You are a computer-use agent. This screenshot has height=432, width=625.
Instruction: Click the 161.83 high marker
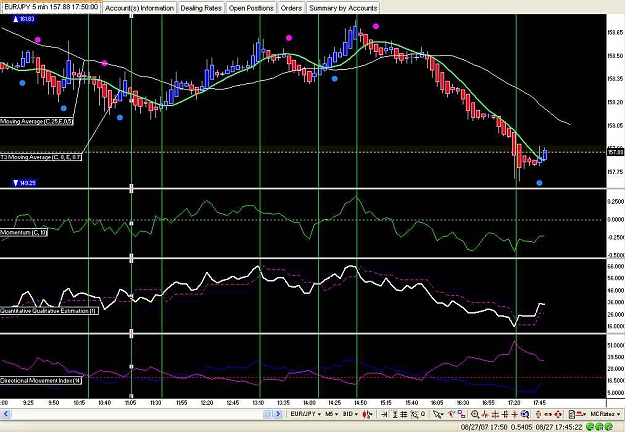point(24,19)
